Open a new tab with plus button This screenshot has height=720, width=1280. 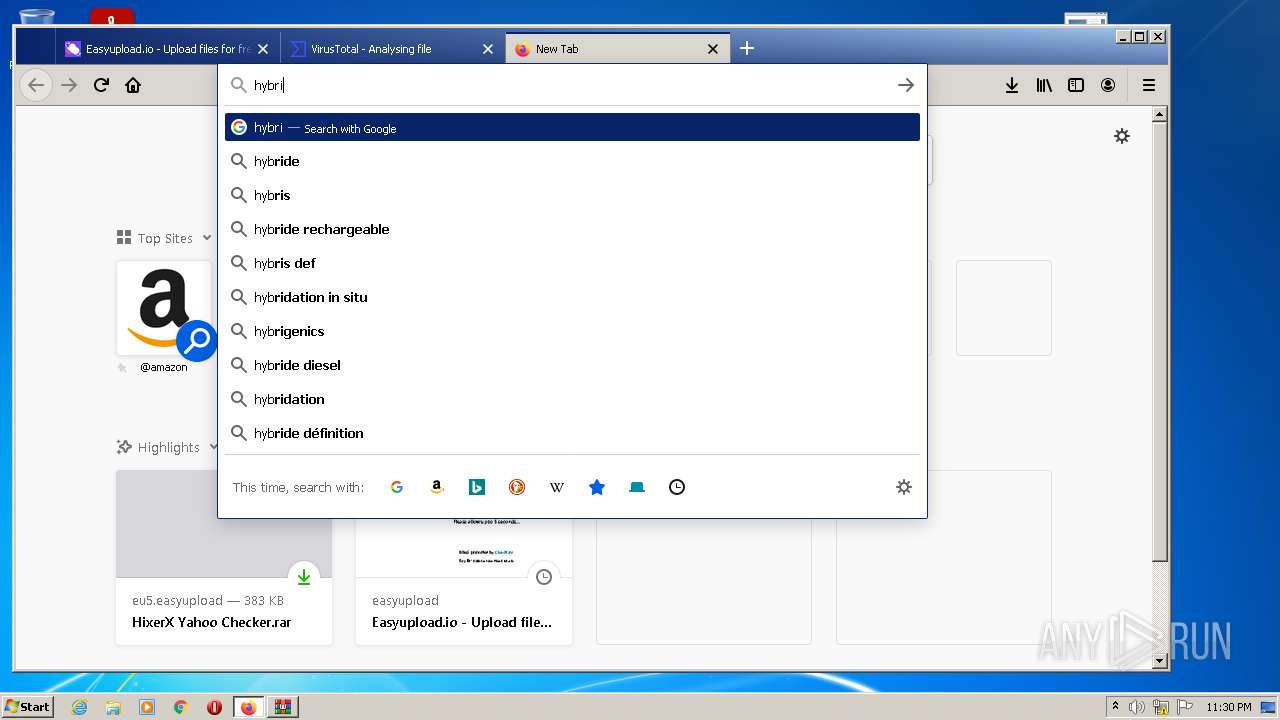pos(747,48)
